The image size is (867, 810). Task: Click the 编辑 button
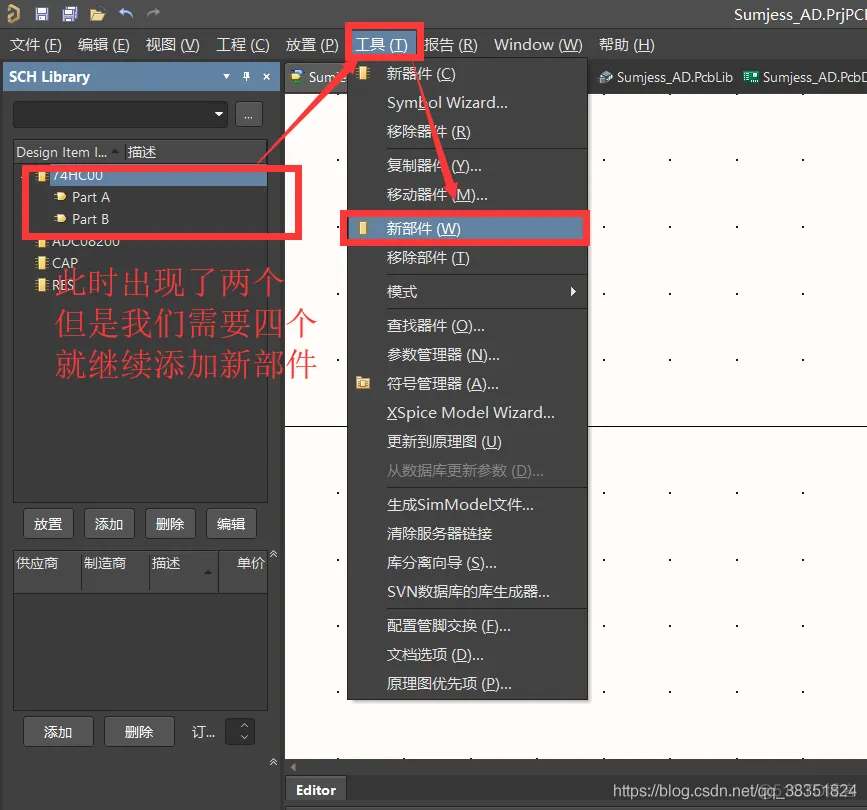point(231,524)
